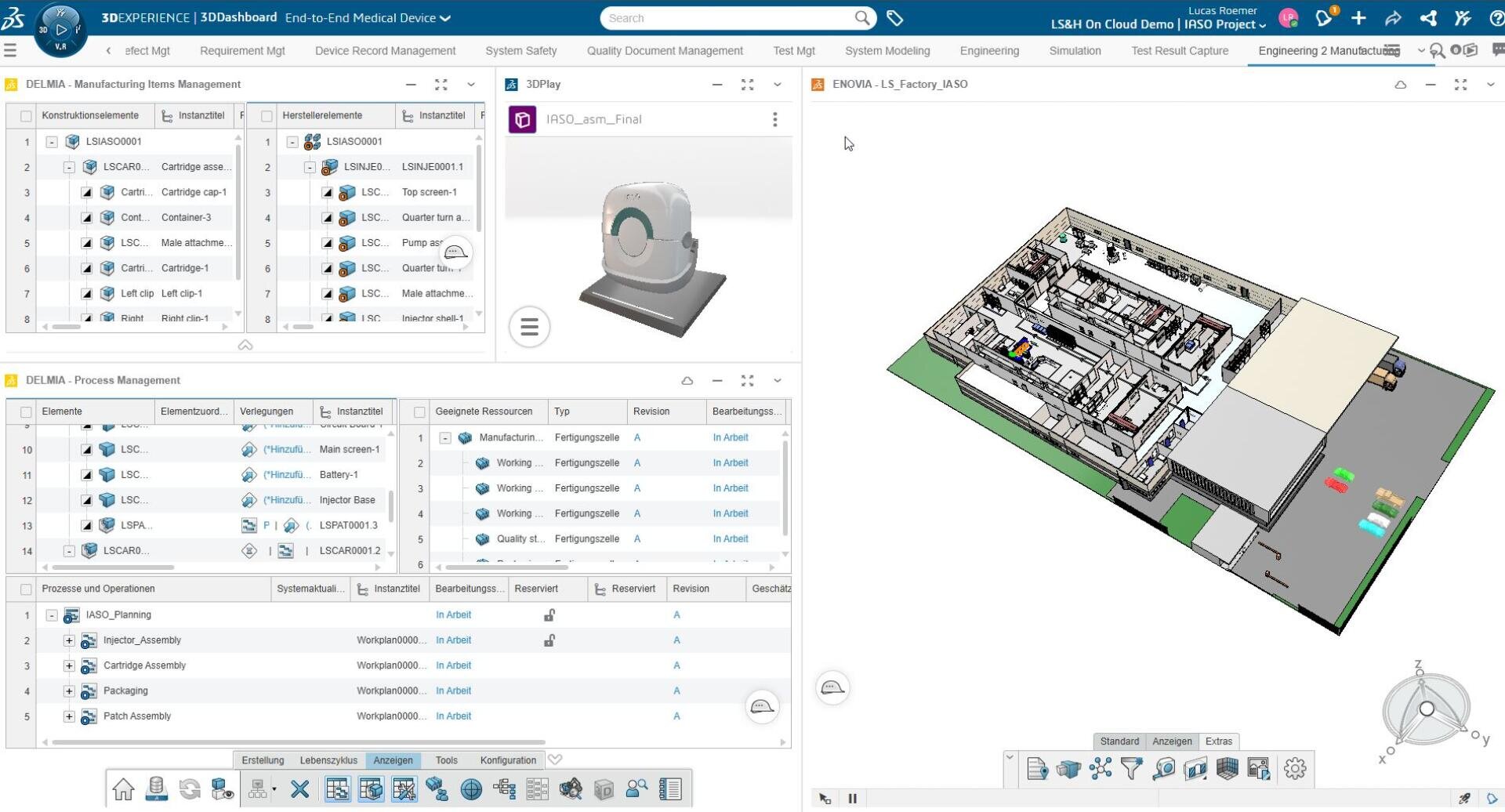The image size is (1505, 812).
Task: Click In Arbeit link for IASO_Planning
Action: click(x=453, y=615)
